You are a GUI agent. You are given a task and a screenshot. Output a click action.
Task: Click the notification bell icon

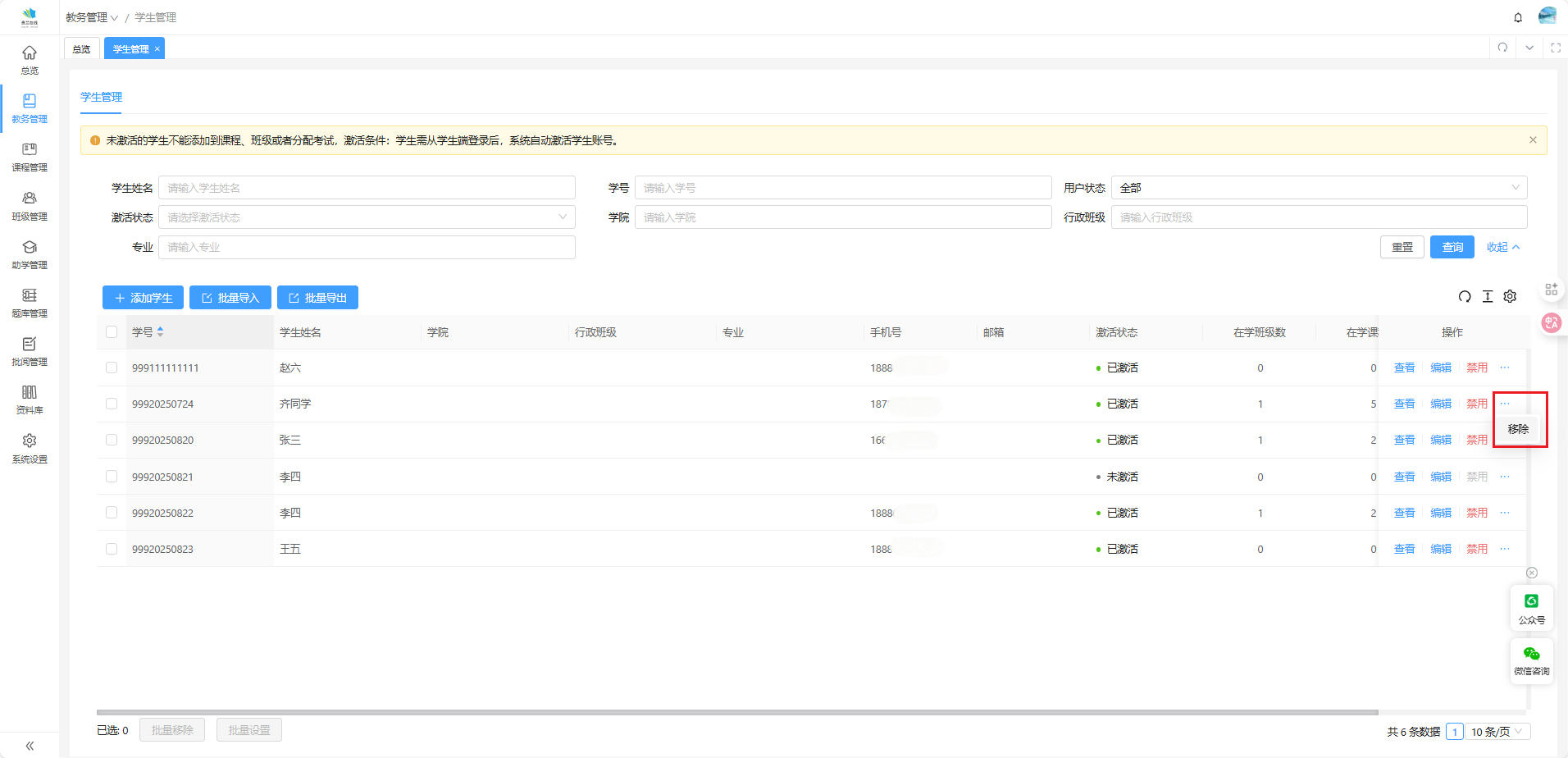point(1518,17)
